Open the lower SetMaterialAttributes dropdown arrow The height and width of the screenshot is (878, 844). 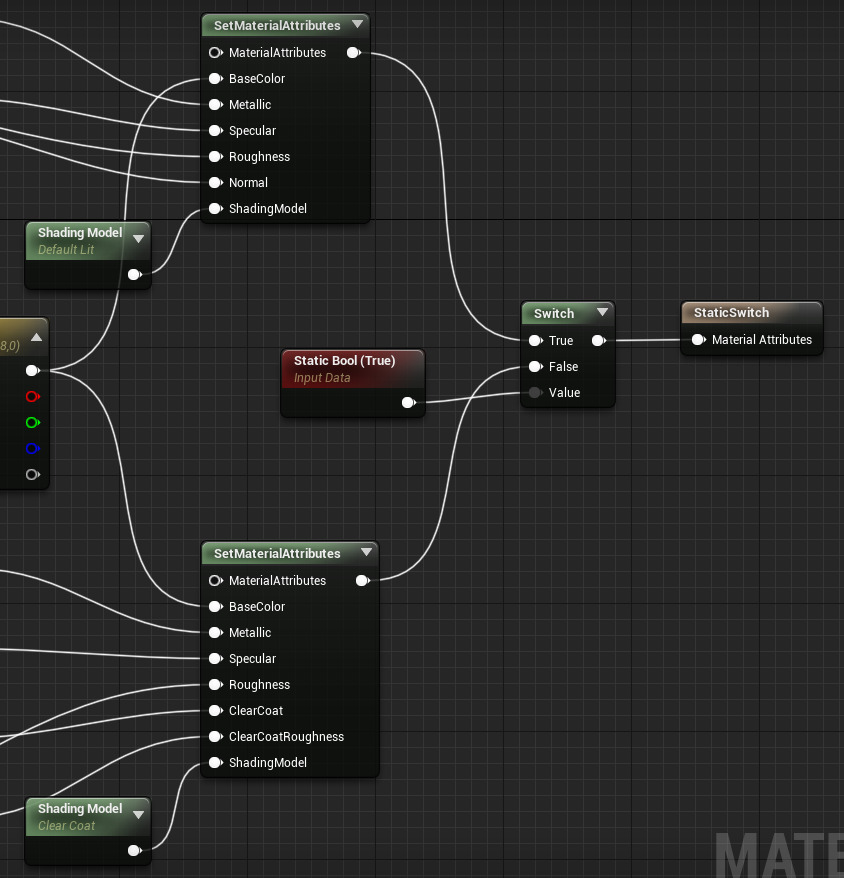point(366,552)
